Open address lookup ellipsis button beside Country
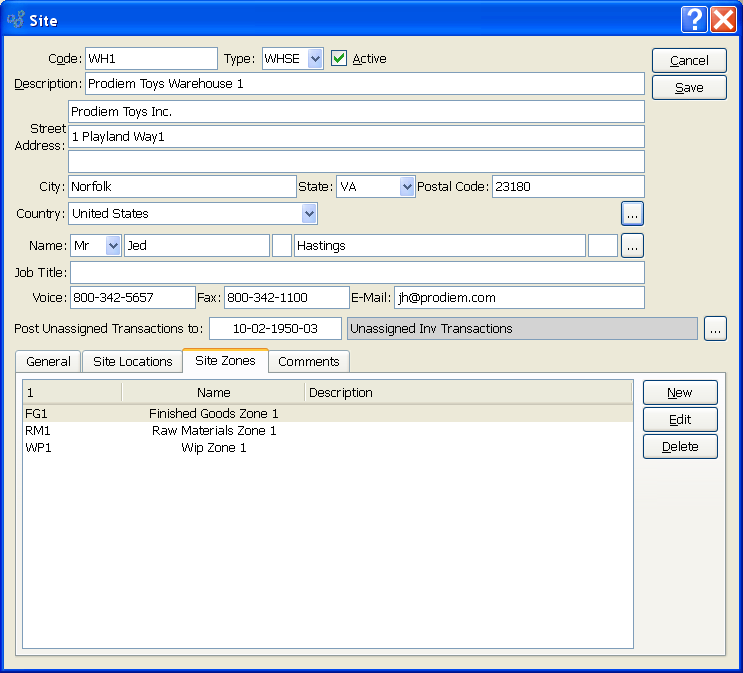 pyautogui.click(x=632, y=213)
